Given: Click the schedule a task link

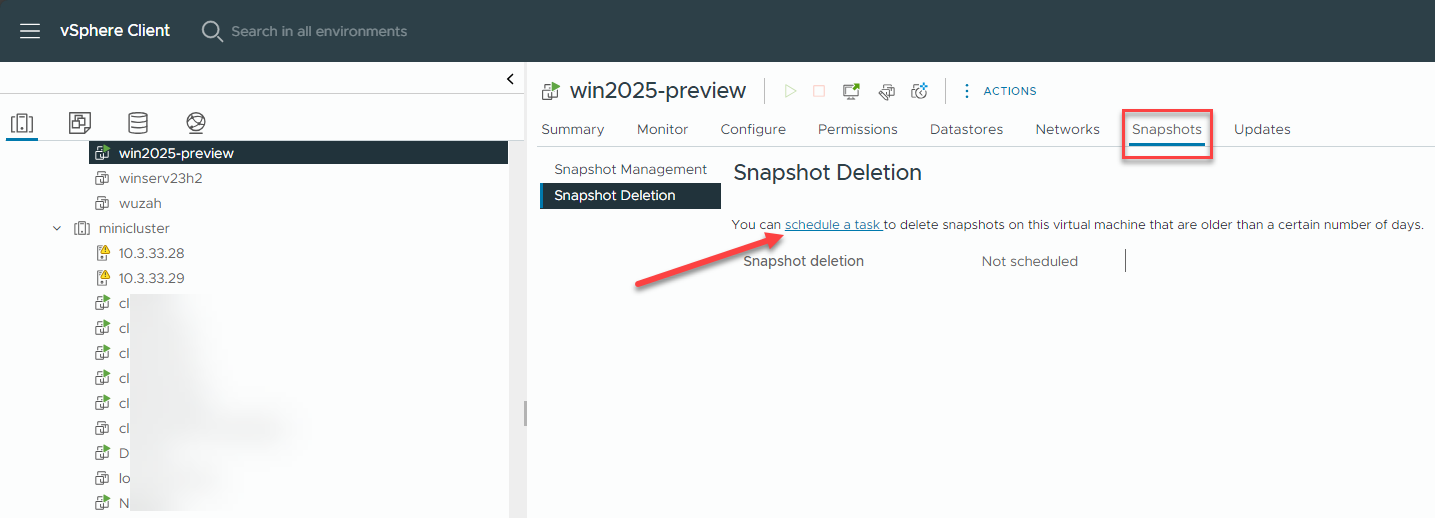Looking at the screenshot, I should [x=833, y=224].
